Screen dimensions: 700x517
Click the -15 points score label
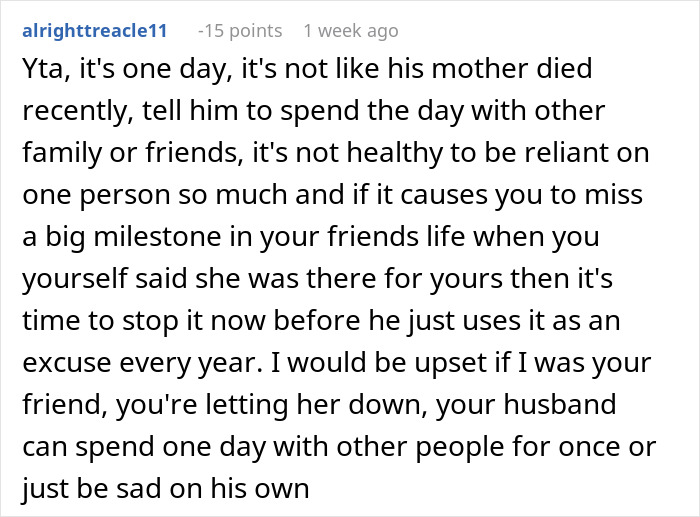point(240,31)
